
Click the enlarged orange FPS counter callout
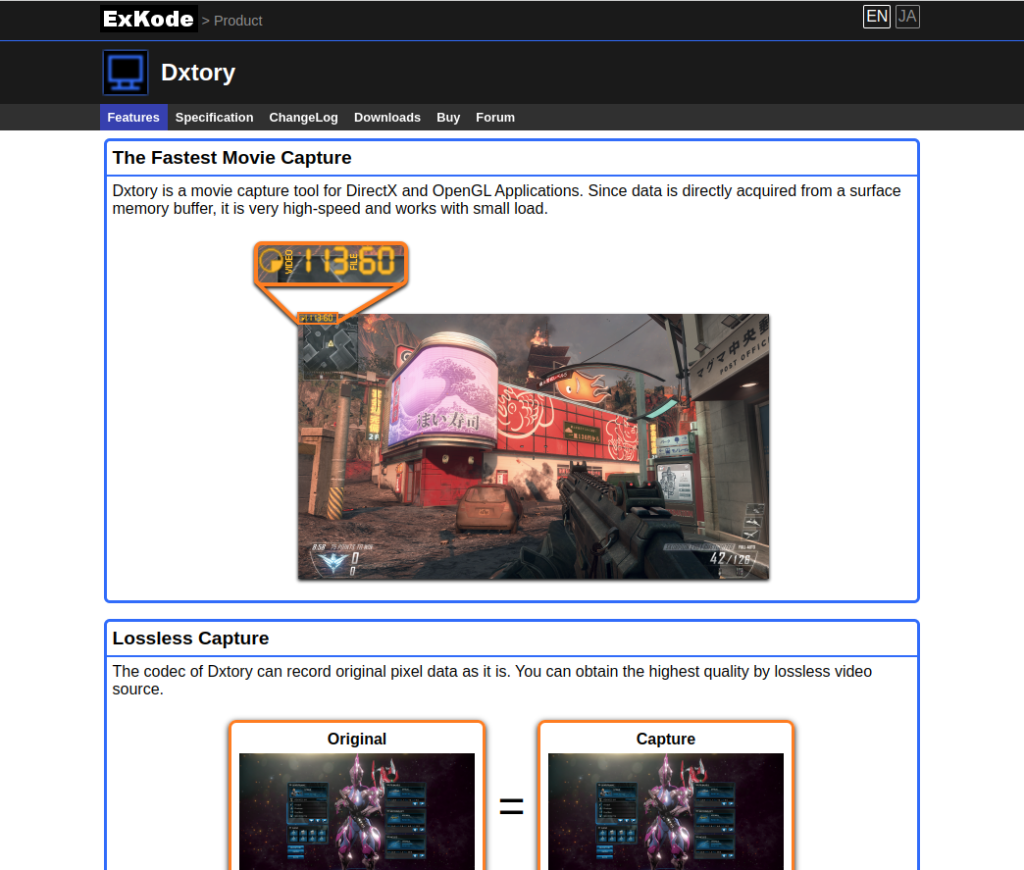click(331, 263)
